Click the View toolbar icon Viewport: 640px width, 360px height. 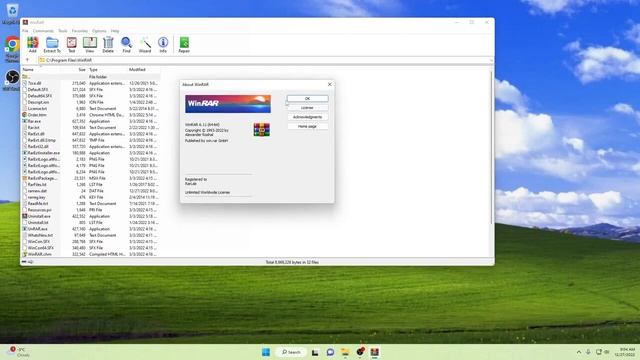[x=90, y=44]
